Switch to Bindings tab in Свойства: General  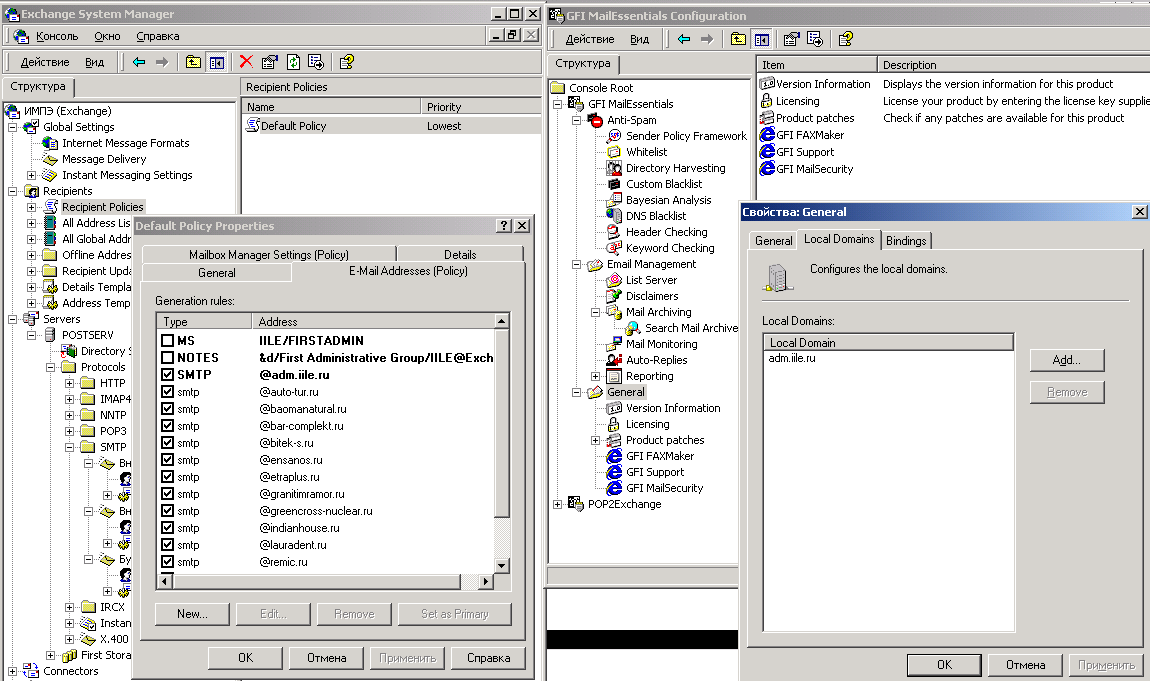point(906,240)
